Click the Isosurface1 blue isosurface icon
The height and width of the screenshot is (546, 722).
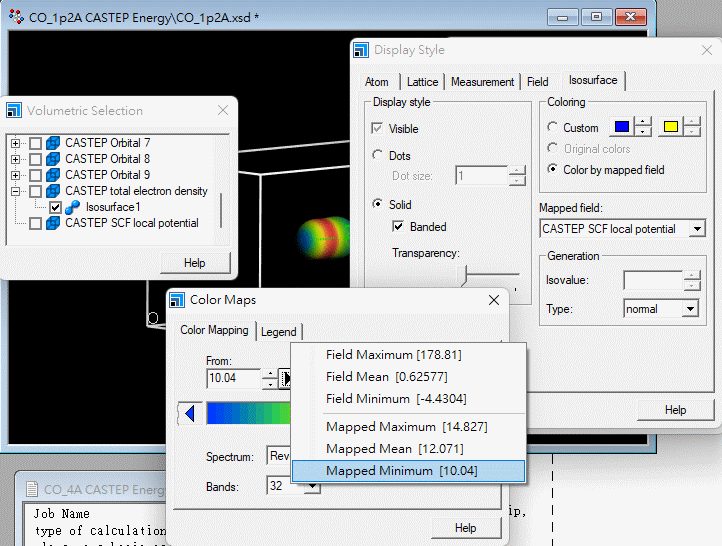point(72,207)
